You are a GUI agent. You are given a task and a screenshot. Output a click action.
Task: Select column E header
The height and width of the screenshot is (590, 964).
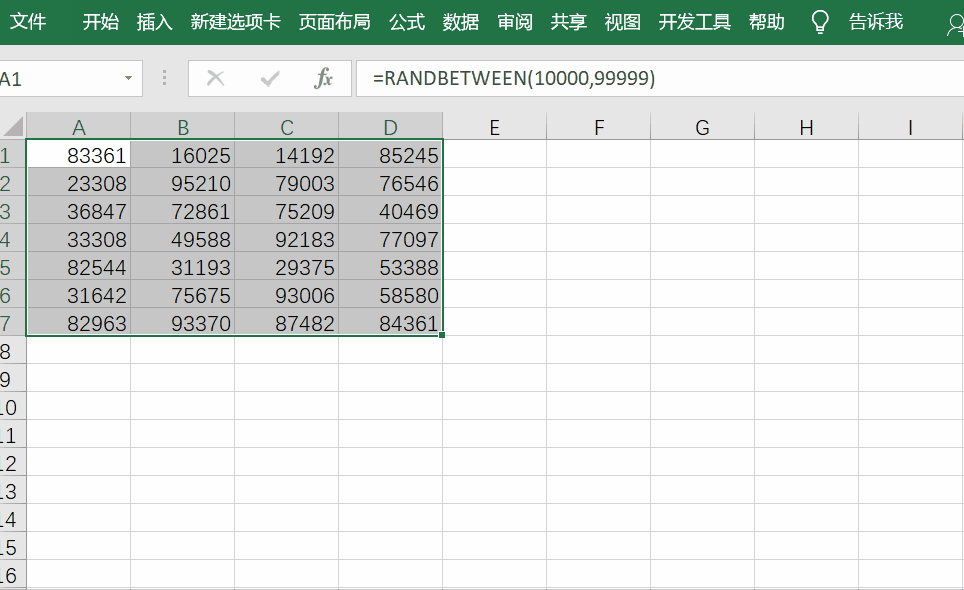coord(494,127)
